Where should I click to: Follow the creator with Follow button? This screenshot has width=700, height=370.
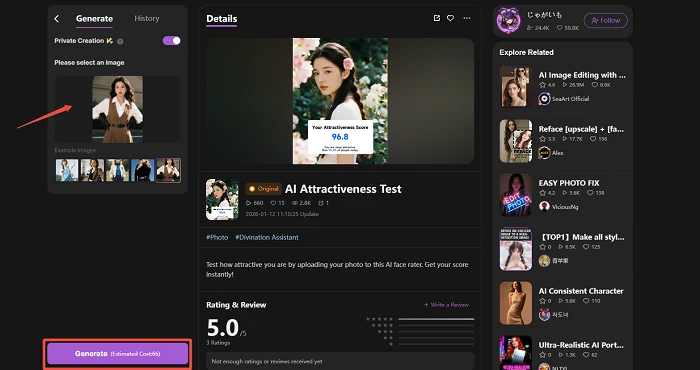[606, 21]
